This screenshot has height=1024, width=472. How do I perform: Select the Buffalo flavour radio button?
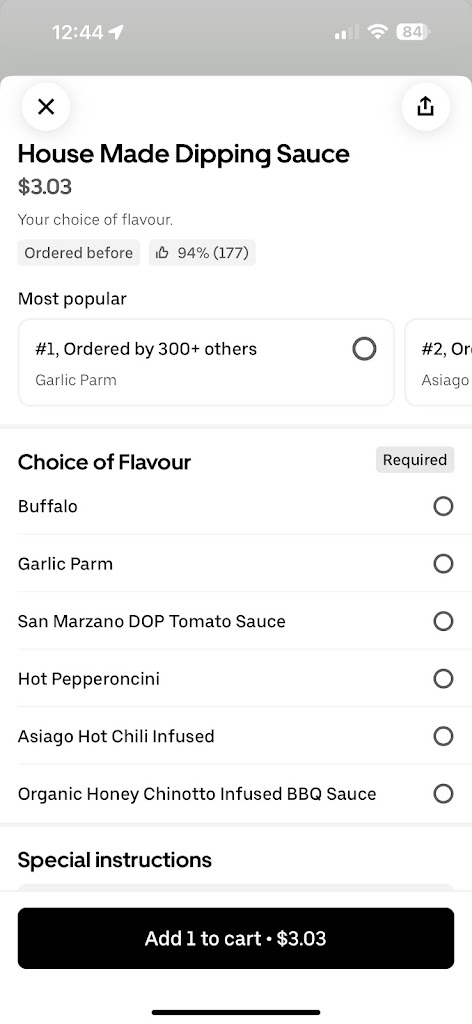coord(443,506)
